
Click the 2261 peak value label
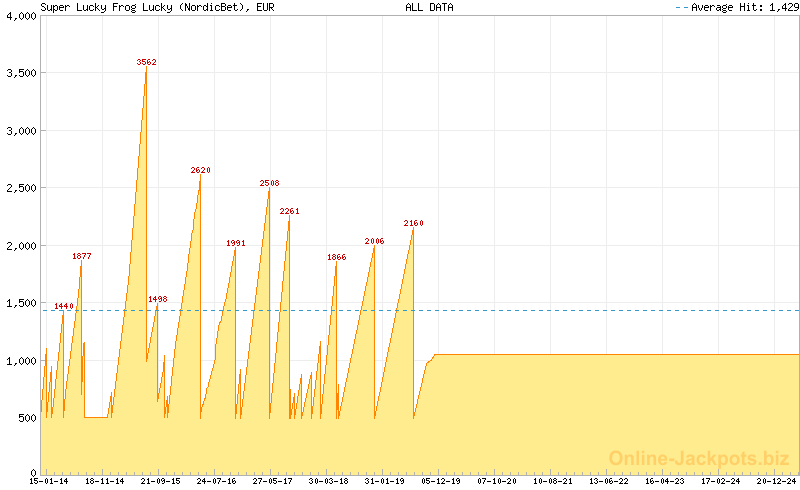(289, 211)
